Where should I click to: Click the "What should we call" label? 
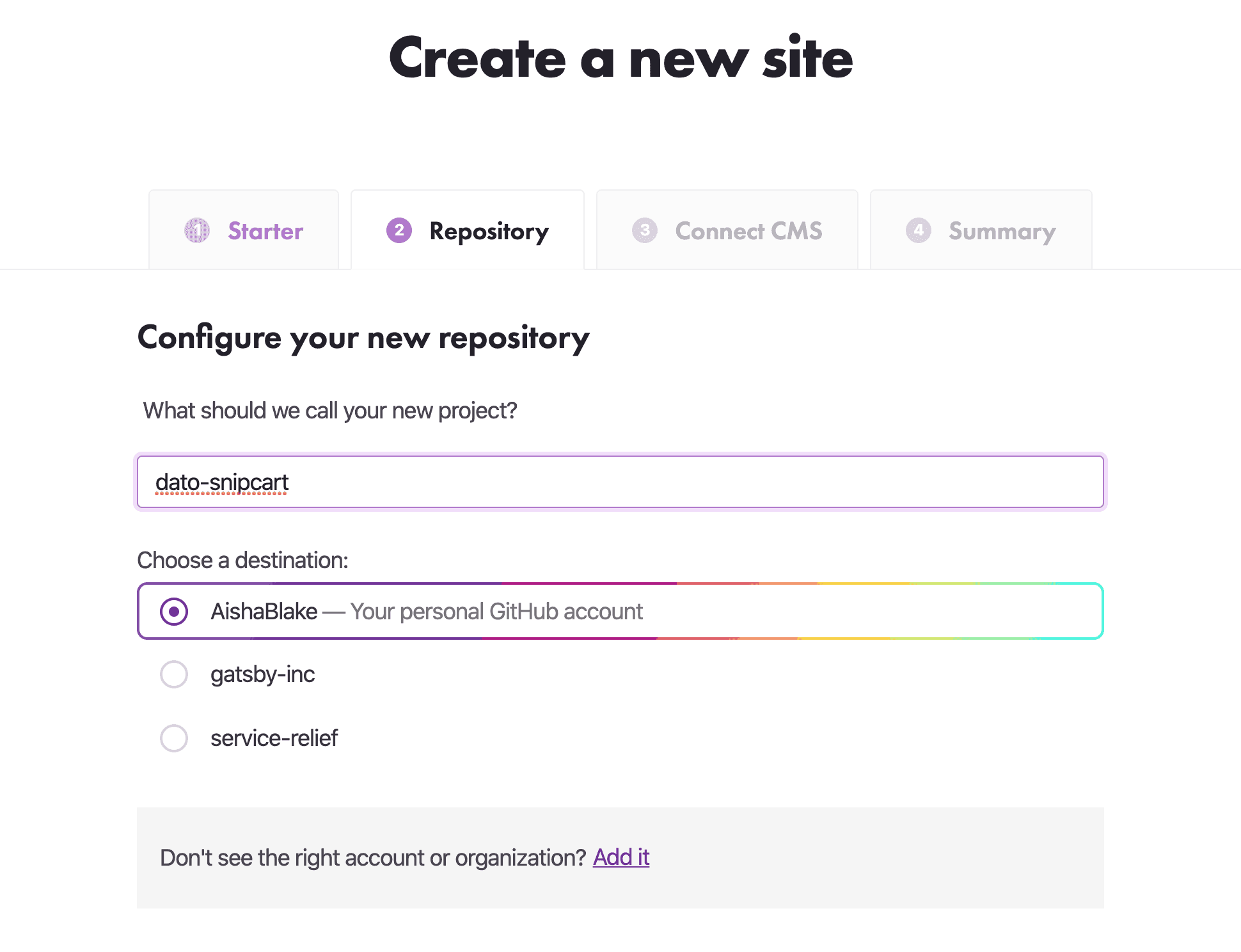pos(330,411)
